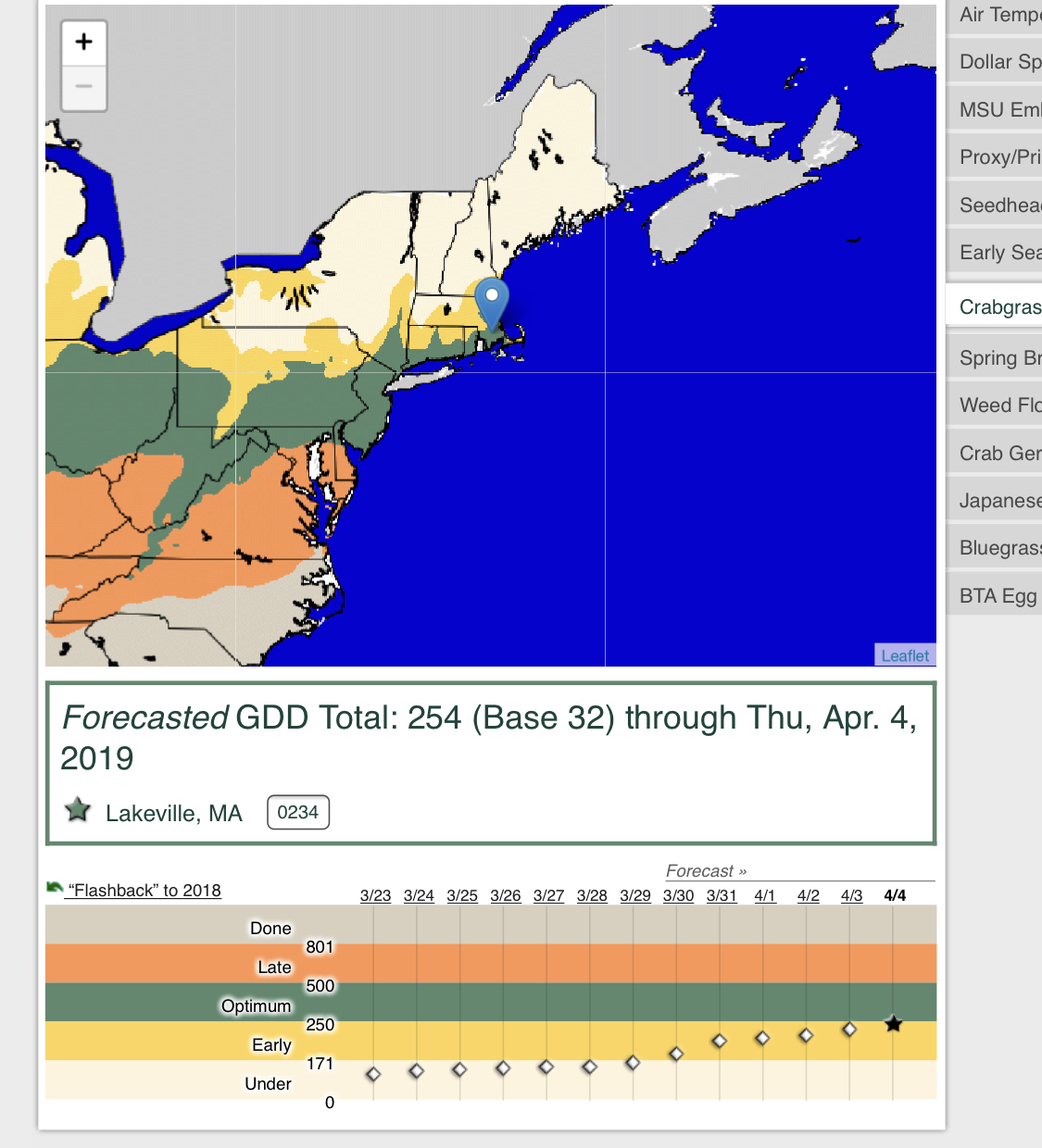Click the diamond marker for 4/3
This screenshot has width=1042, height=1148.
tap(849, 1029)
